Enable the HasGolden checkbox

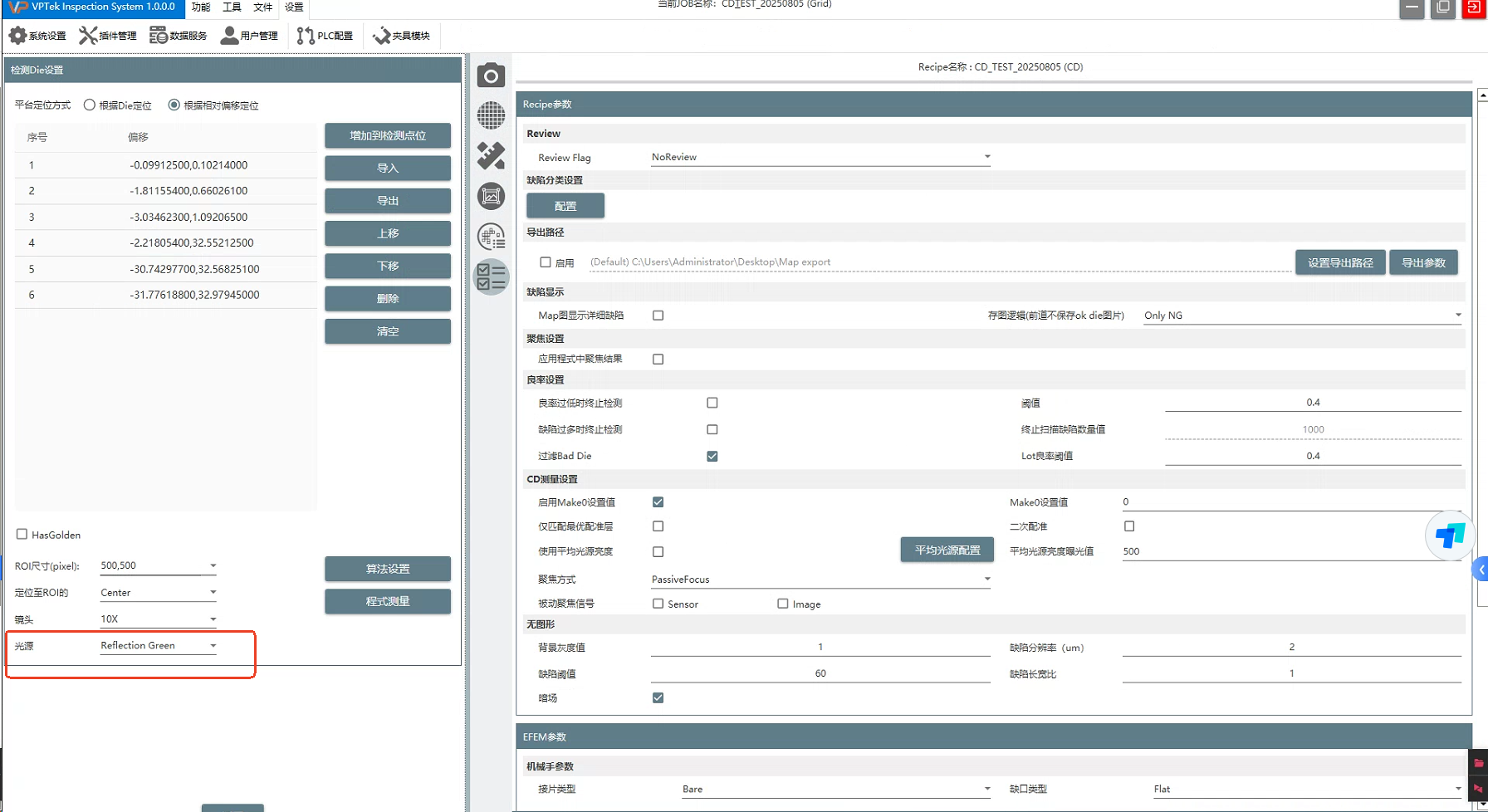pos(22,535)
